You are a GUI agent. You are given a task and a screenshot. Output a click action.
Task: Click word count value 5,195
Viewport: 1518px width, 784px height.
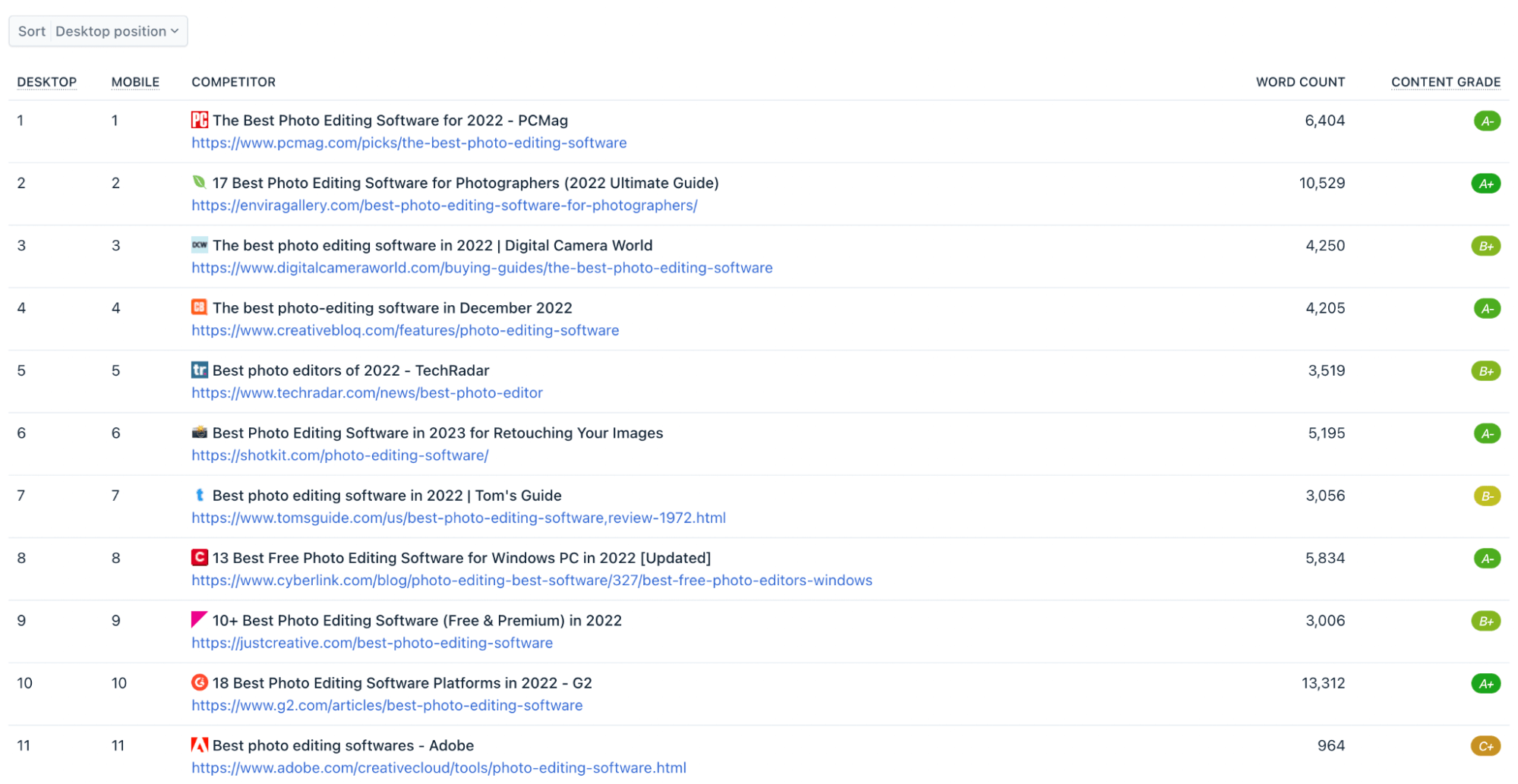click(1326, 433)
